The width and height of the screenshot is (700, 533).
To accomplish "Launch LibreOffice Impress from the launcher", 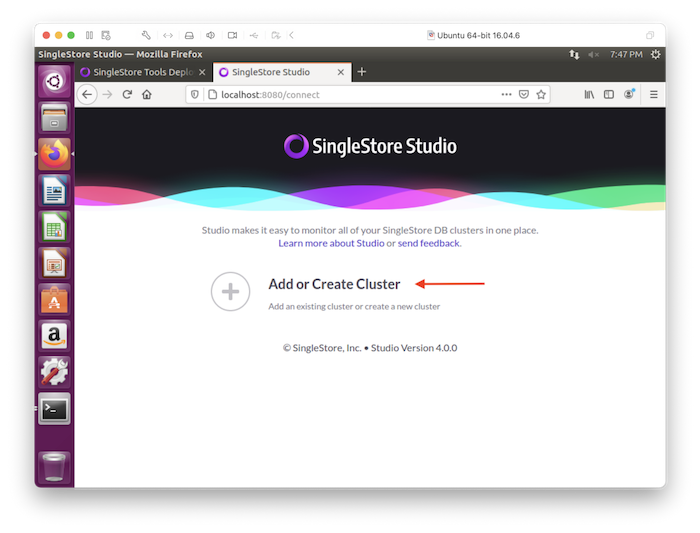I will pos(54,263).
